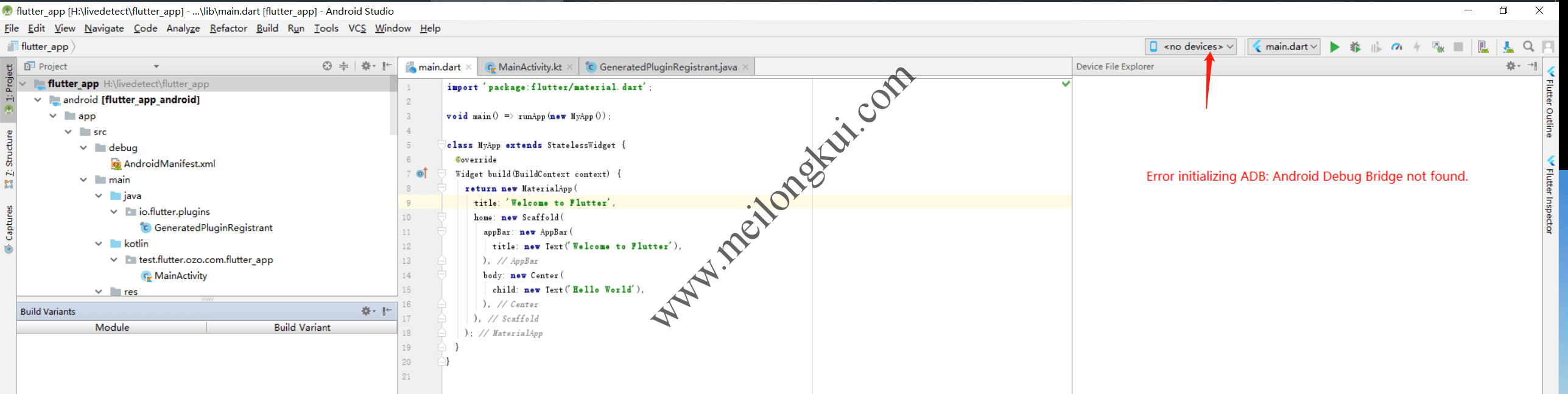Collapse the android module node
This screenshot has width=1568, height=394.
(x=38, y=99)
